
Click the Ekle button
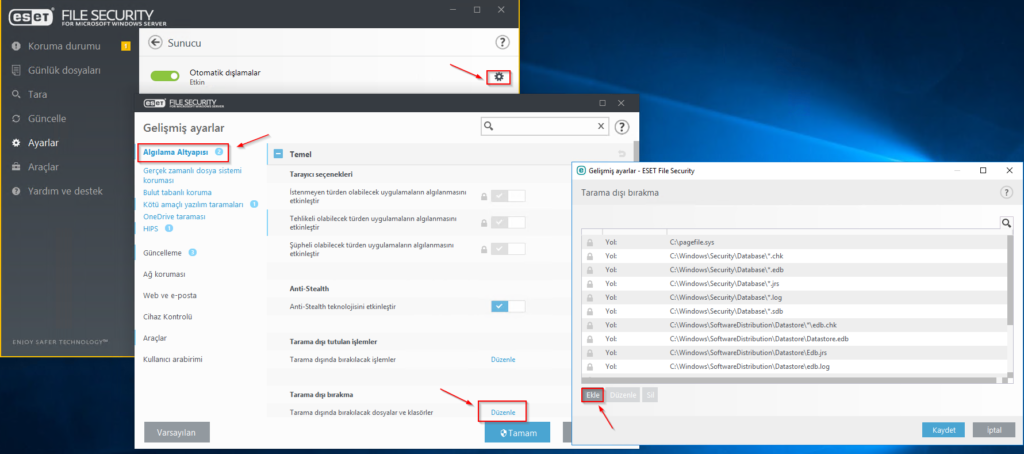tap(592, 395)
